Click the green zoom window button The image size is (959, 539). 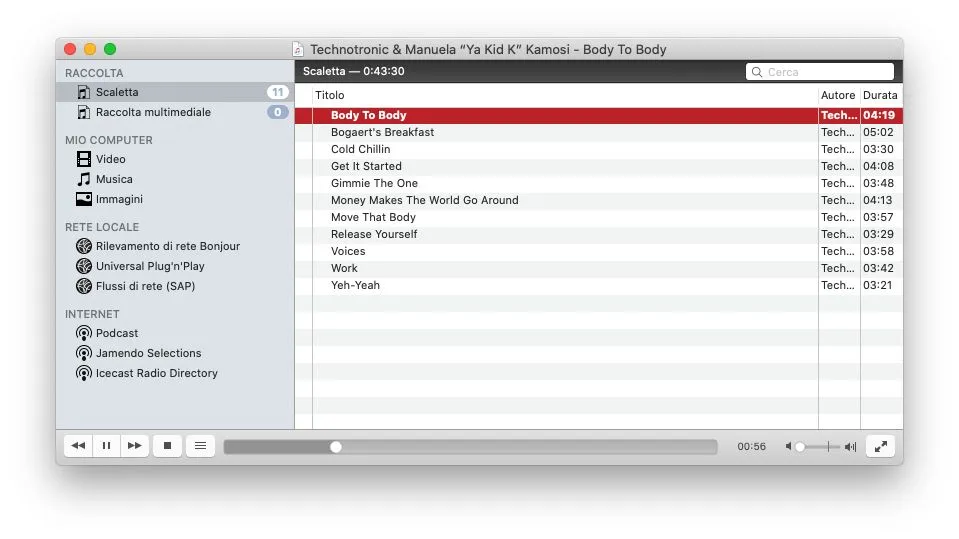(x=110, y=49)
